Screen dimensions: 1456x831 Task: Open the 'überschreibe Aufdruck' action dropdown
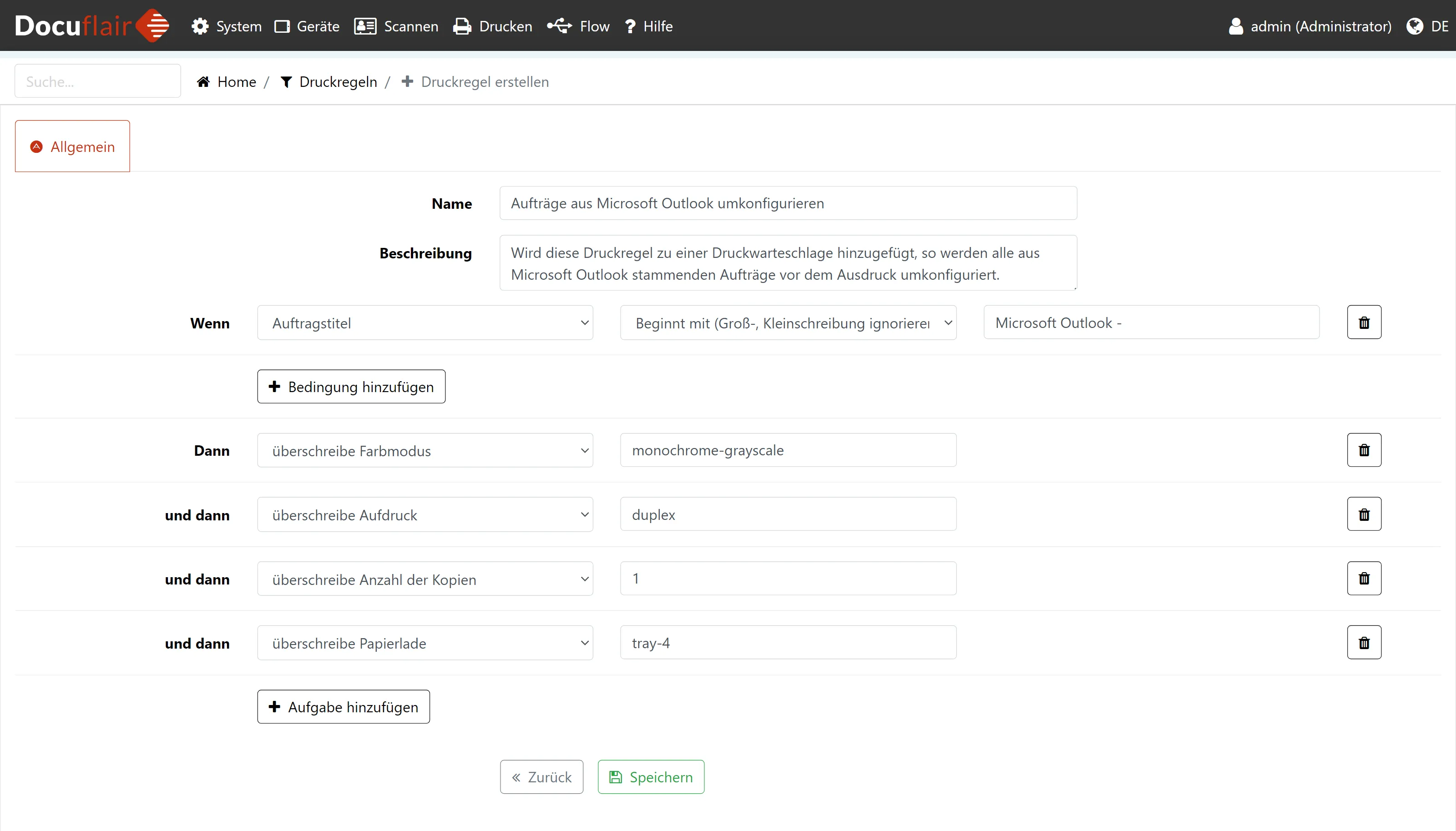425,515
